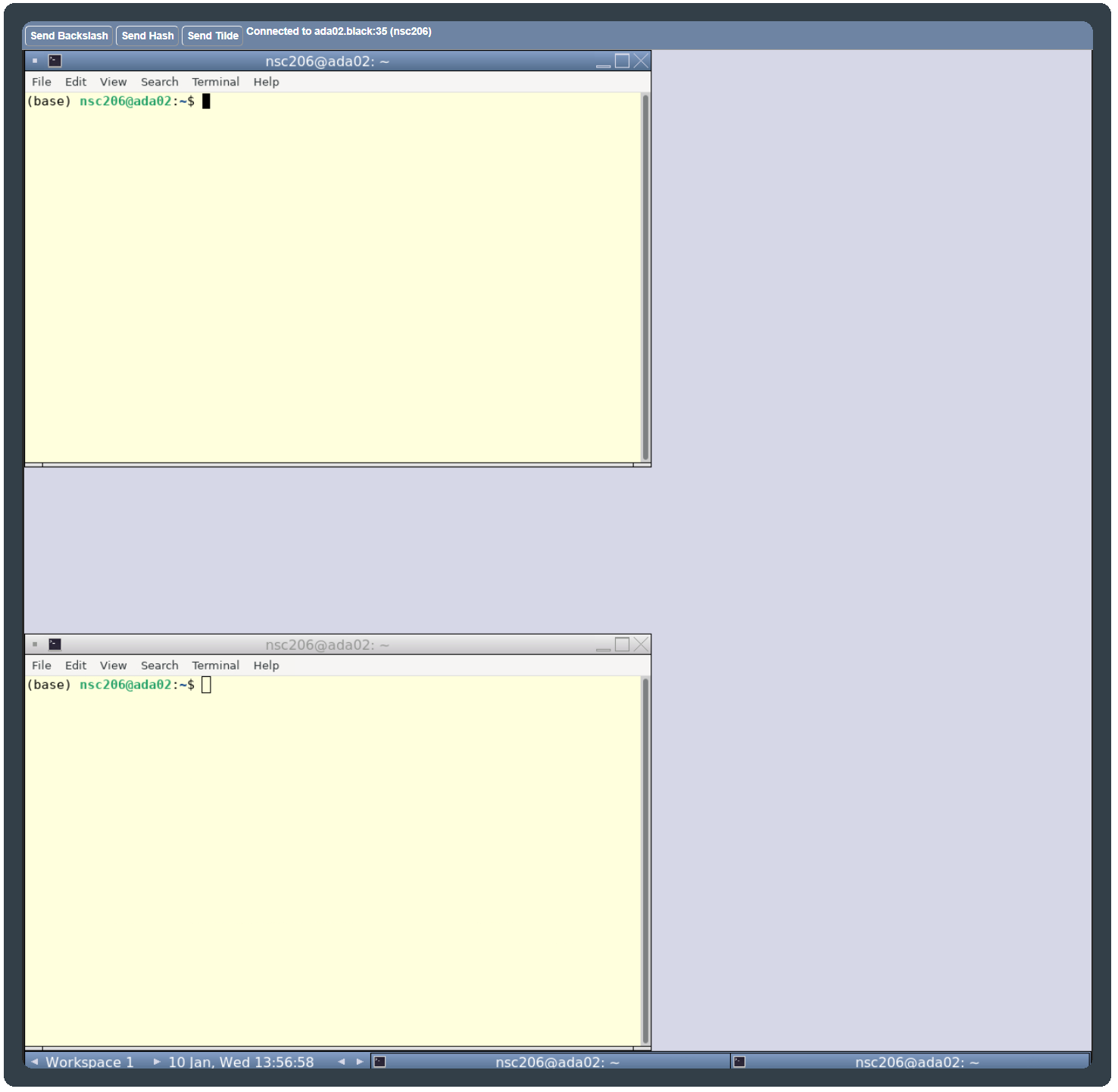
Task: Click left arrow before taskbar window list
Action: 342,1062
